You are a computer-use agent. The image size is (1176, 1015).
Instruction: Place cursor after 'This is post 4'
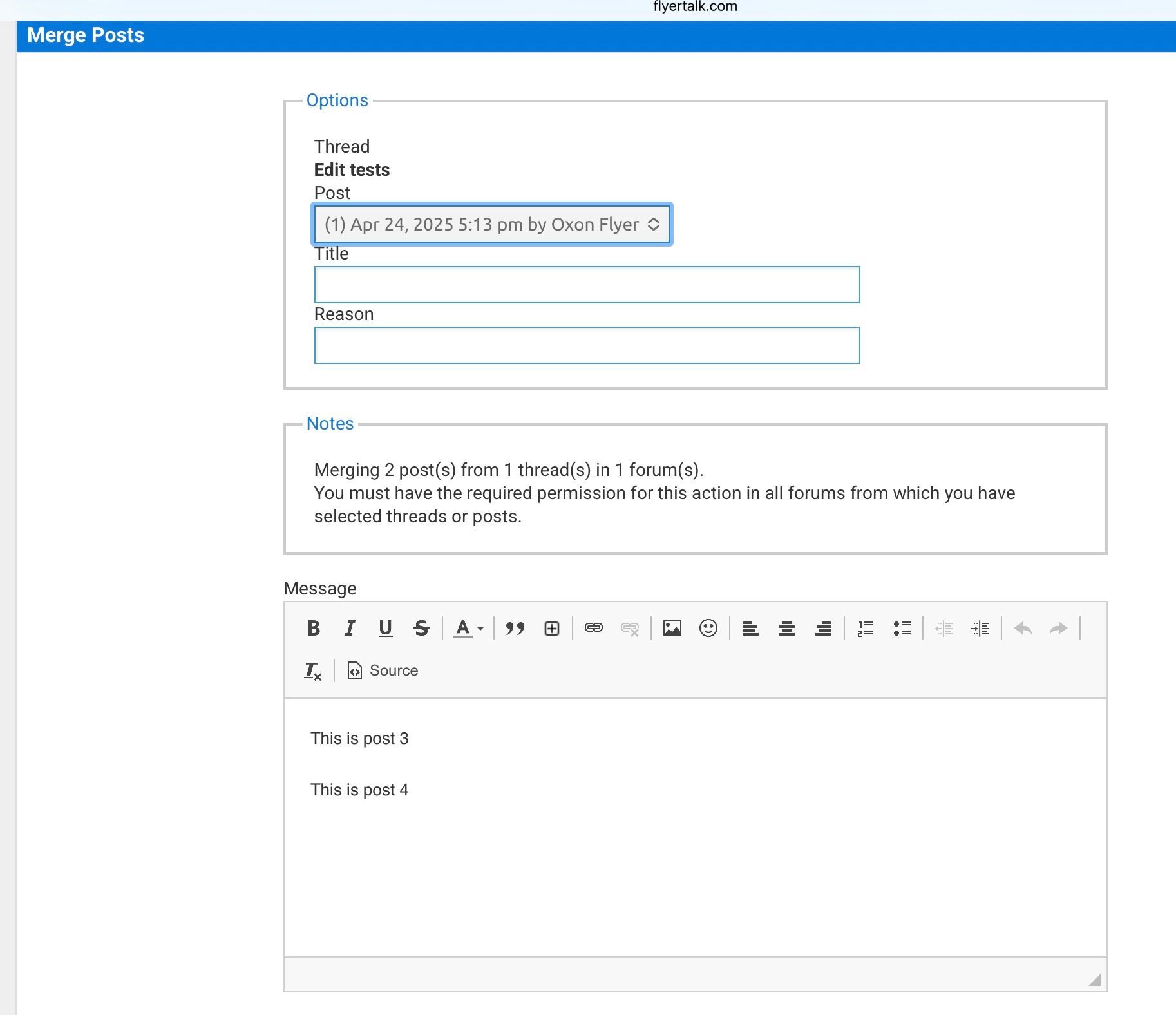[410, 790]
